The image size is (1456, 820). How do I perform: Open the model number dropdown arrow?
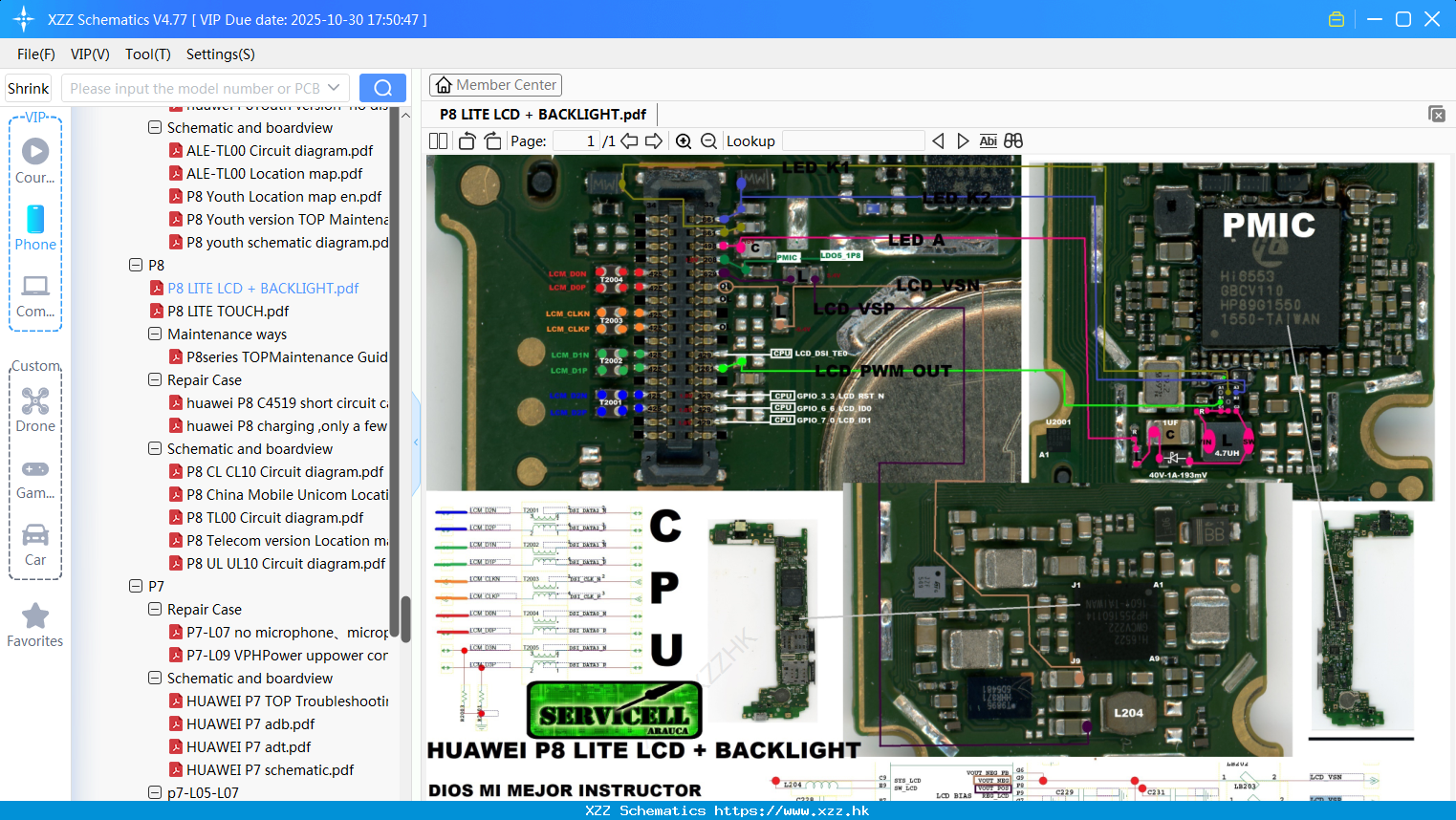pyautogui.click(x=334, y=88)
